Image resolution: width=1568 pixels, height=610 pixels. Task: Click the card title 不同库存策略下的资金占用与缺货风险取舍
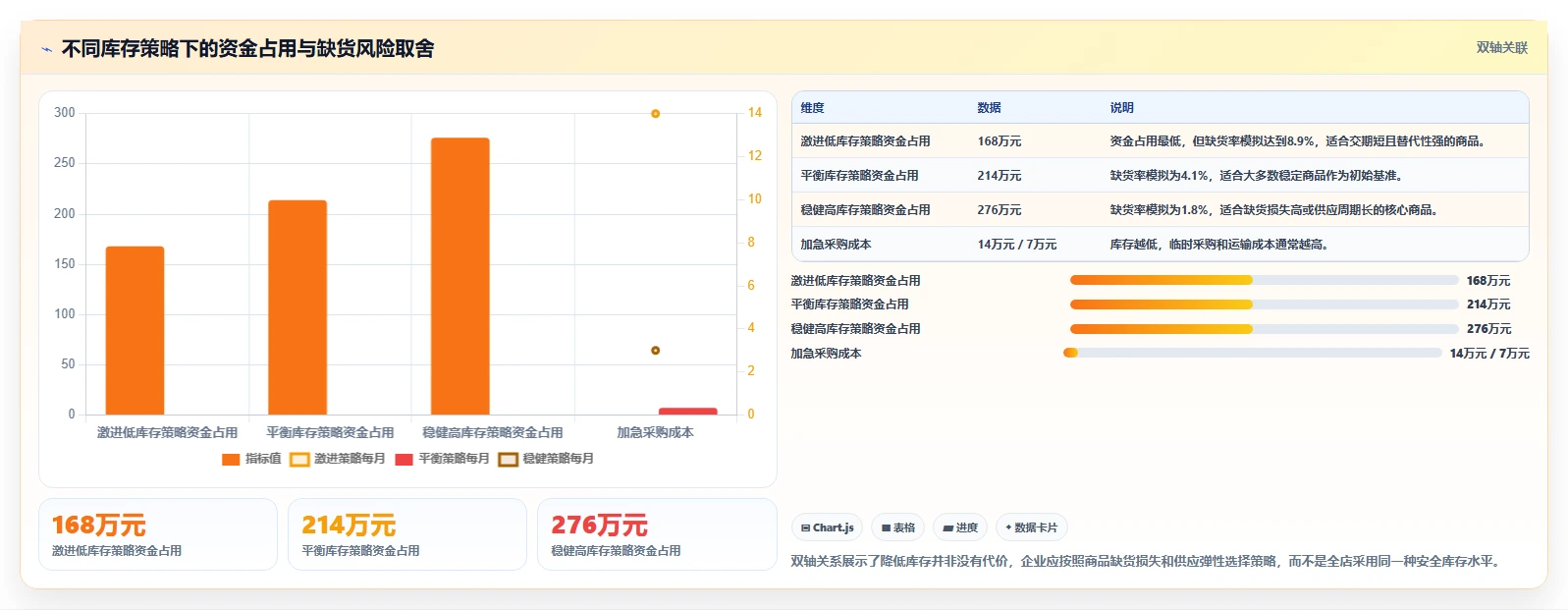pyautogui.click(x=247, y=49)
